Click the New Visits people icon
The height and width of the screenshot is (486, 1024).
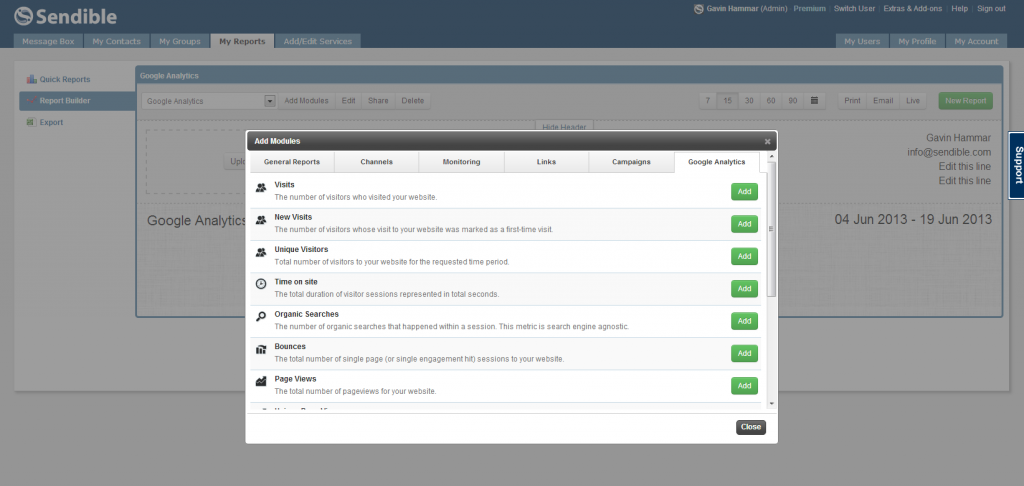tap(261, 220)
